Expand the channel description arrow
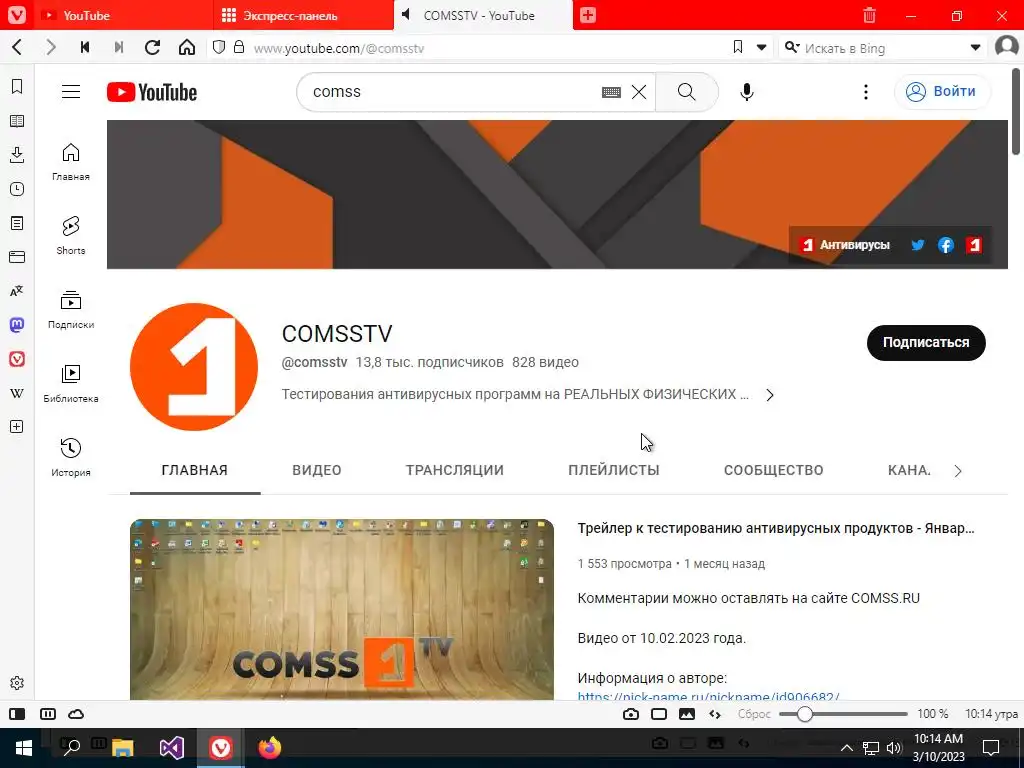The height and width of the screenshot is (768, 1024). coord(770,395)
